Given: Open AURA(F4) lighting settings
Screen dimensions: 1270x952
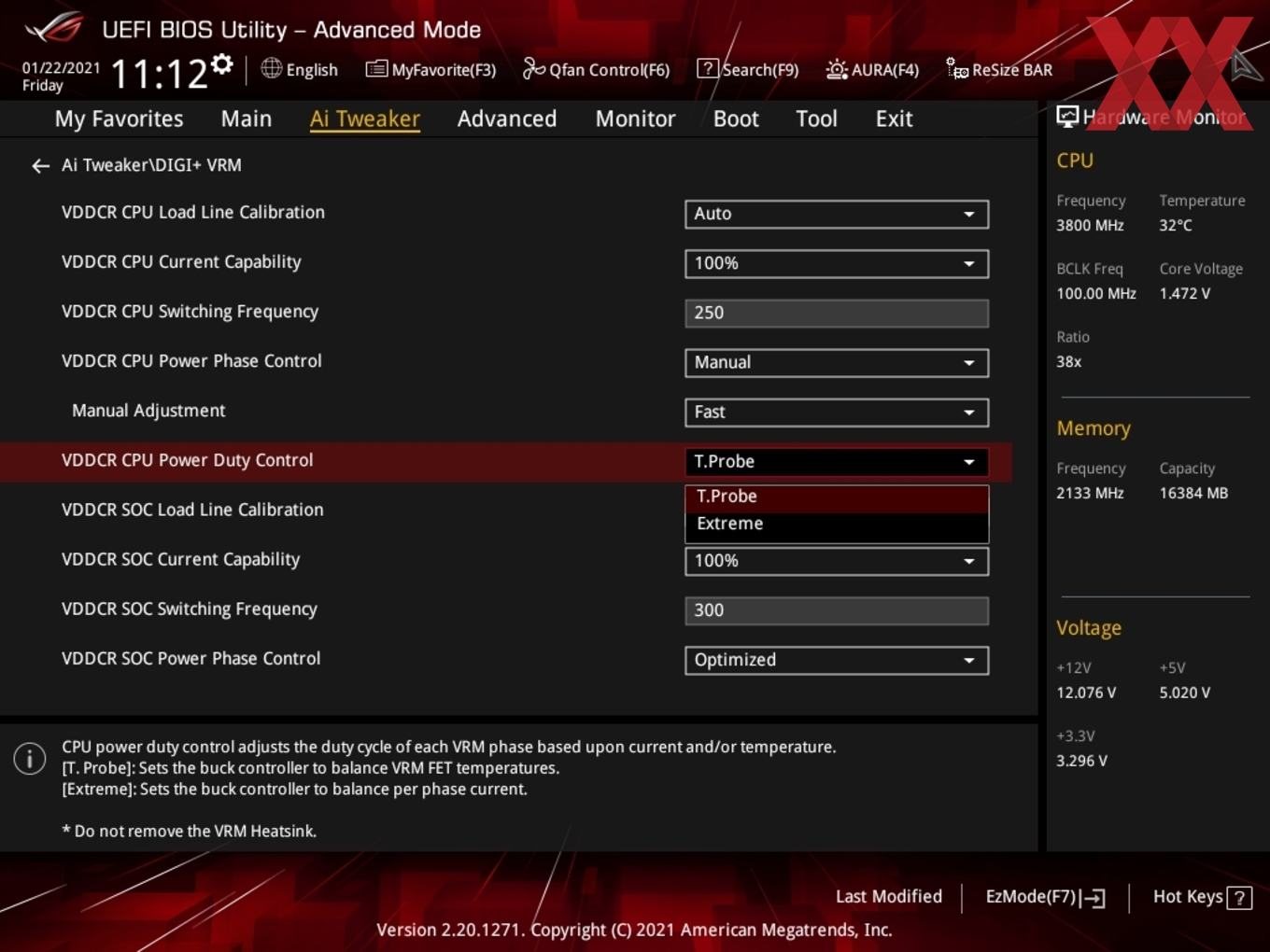Looking at the screenshot, I should coord(872,69).
